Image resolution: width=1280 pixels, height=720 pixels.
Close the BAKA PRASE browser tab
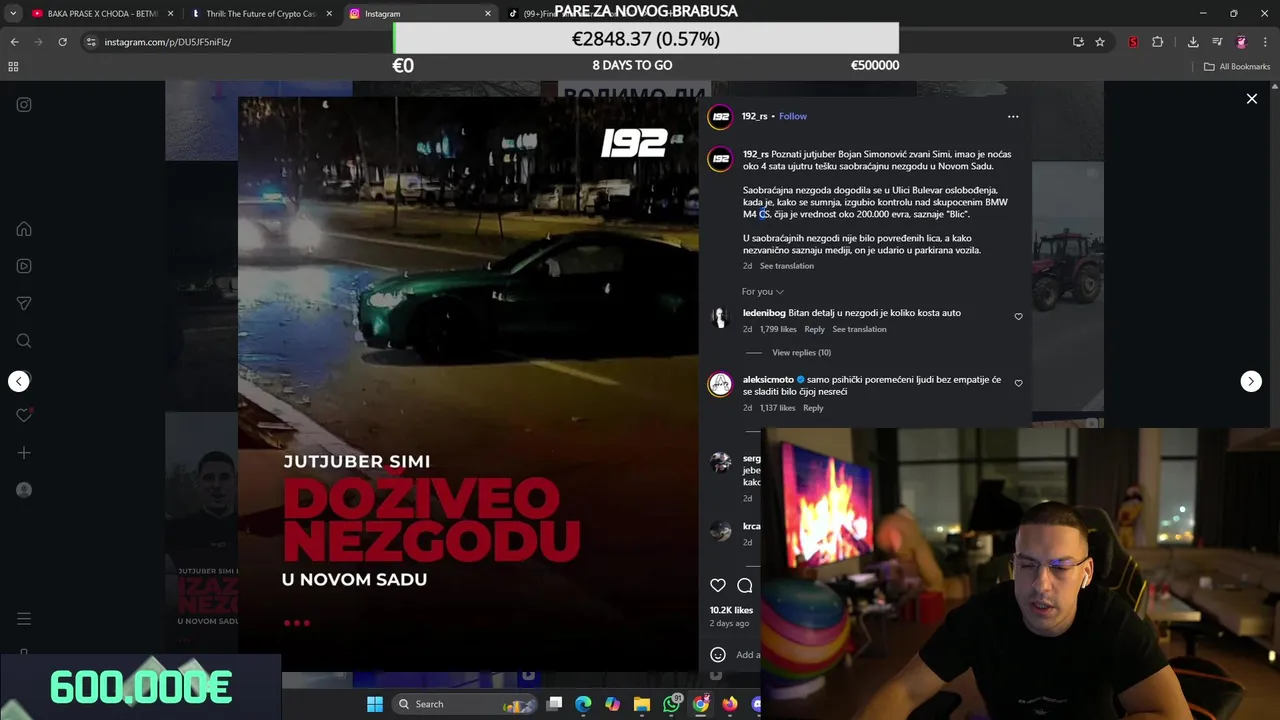click(x=171, y=14)
